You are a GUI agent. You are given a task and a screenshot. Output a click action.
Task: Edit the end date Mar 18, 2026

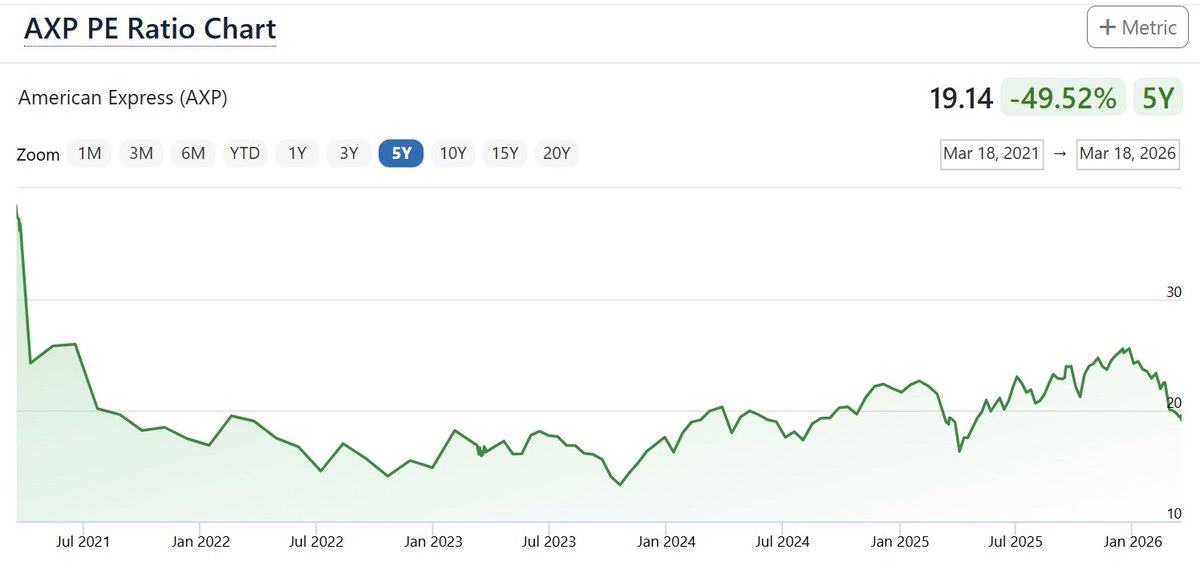tap(1128, 154)
